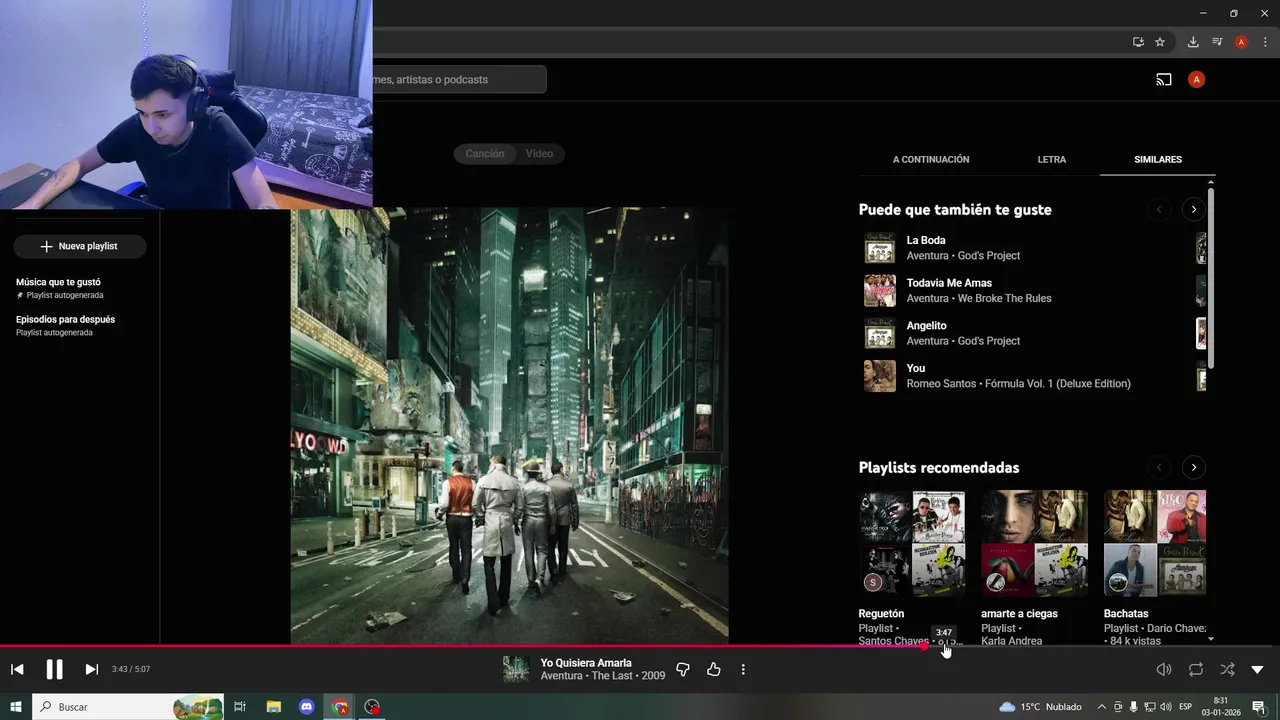Open Chrome downloads icon
The width and height of the screenshot is (1280, 720).
pos(1193,42)
